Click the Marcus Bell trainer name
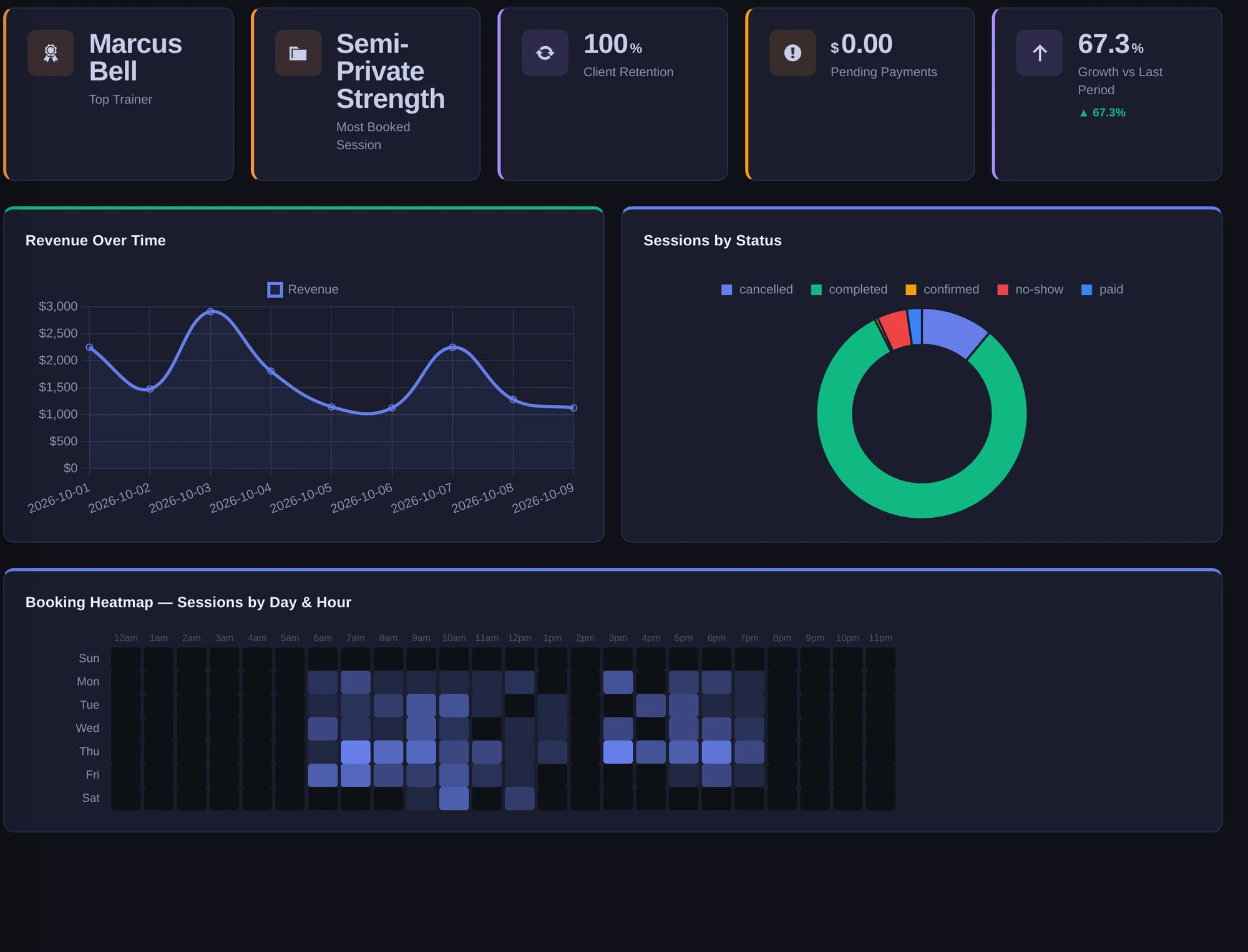 pos(135,57)
